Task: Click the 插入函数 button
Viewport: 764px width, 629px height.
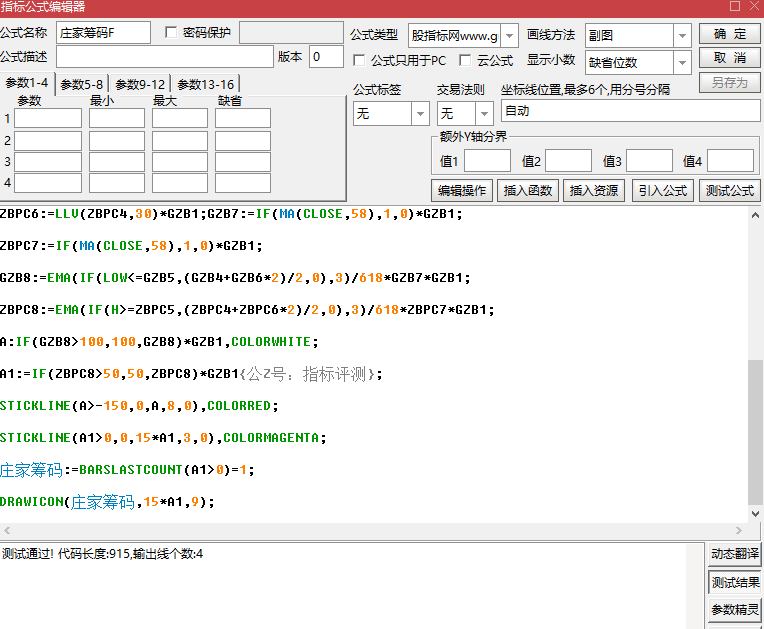Action: 528,191
